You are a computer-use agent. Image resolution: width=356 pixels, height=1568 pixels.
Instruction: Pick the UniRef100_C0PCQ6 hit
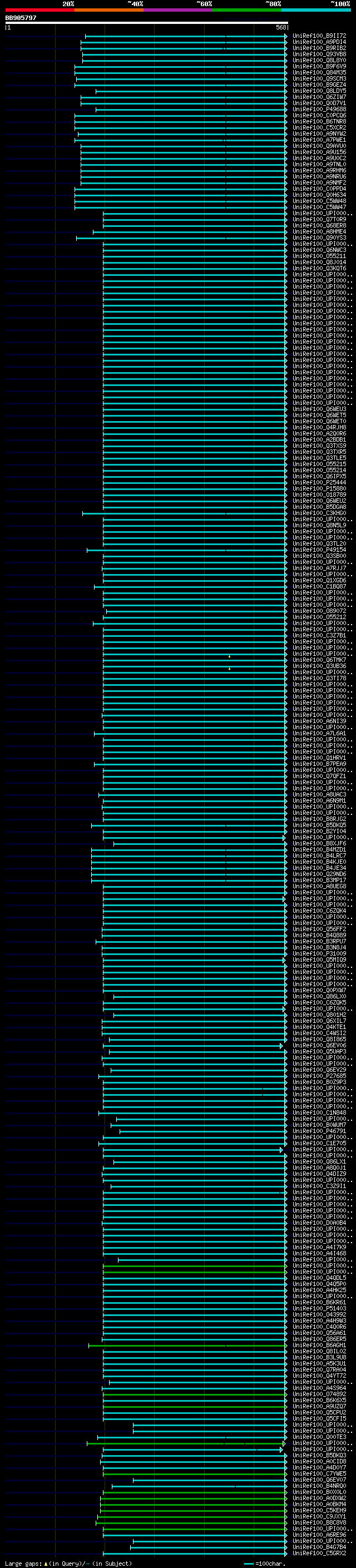[x=319, y=115]
